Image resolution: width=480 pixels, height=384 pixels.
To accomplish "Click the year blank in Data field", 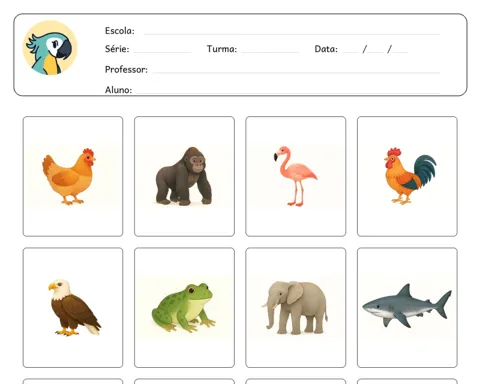I will [400, 52].
